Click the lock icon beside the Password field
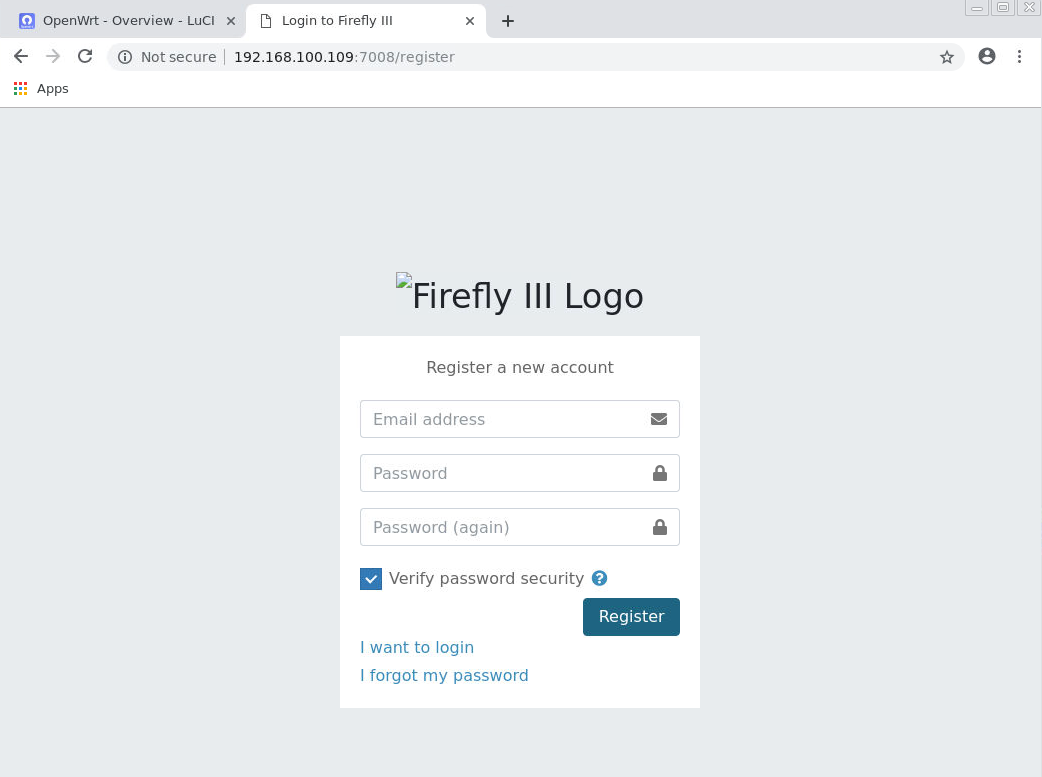Screen dimensions: 1042x777 (x=660, y=472)
